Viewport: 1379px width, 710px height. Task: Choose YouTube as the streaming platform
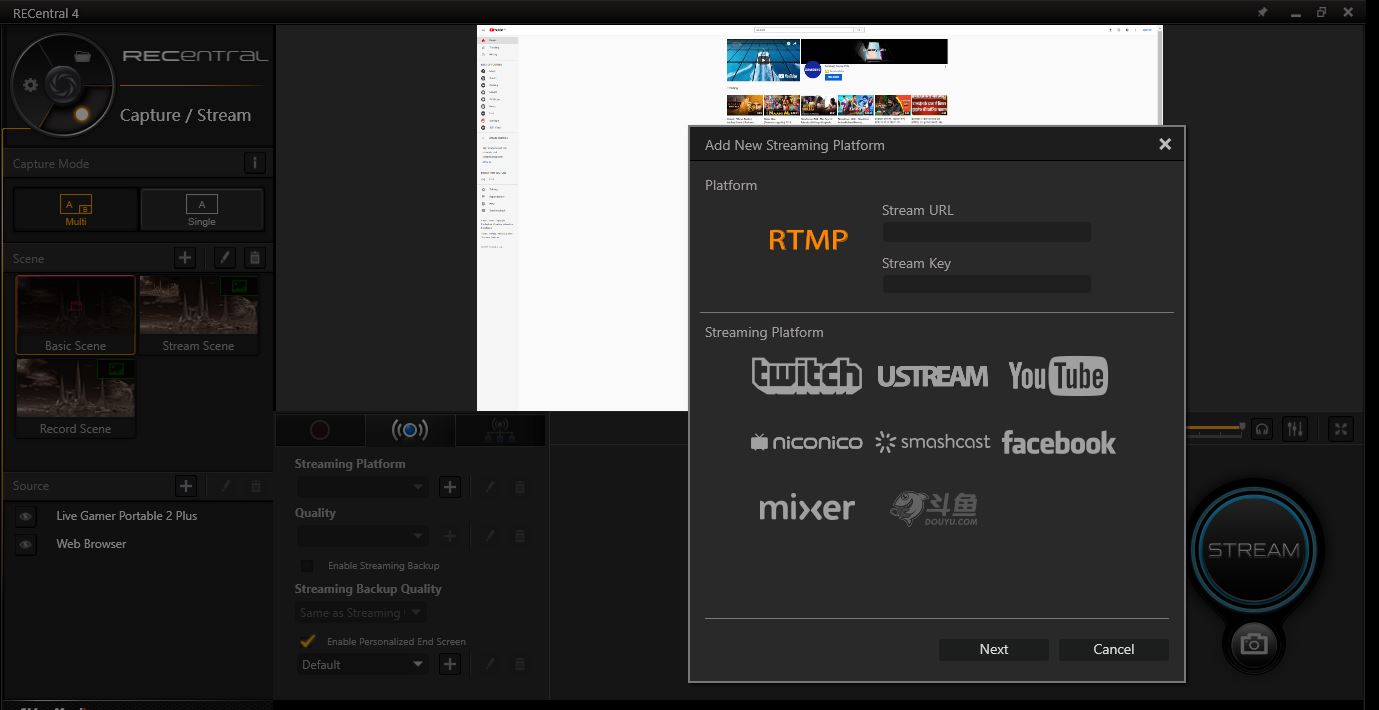pyautogui.click(x=1058, y=375)
